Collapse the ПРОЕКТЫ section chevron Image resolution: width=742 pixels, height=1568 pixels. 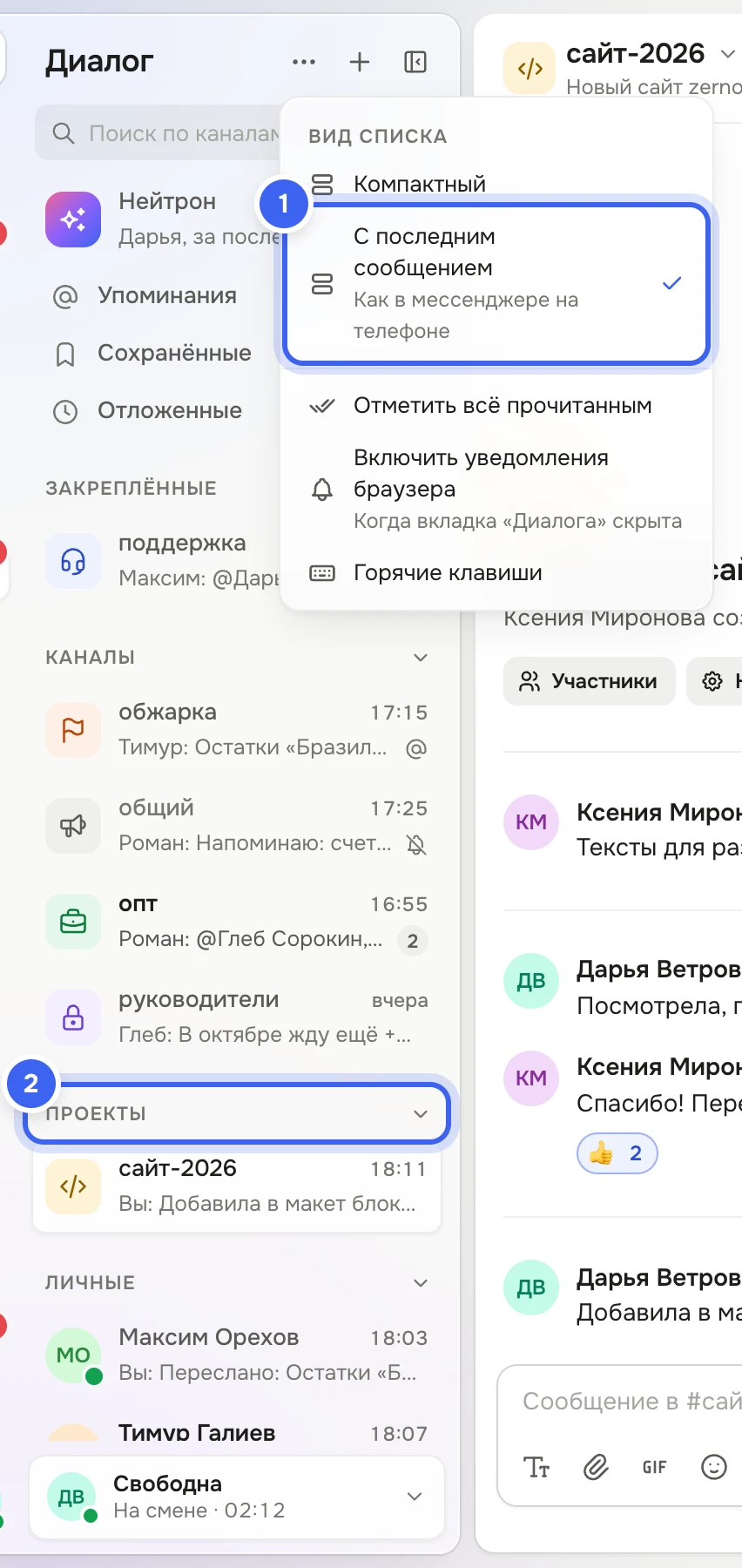[421, 1114]
